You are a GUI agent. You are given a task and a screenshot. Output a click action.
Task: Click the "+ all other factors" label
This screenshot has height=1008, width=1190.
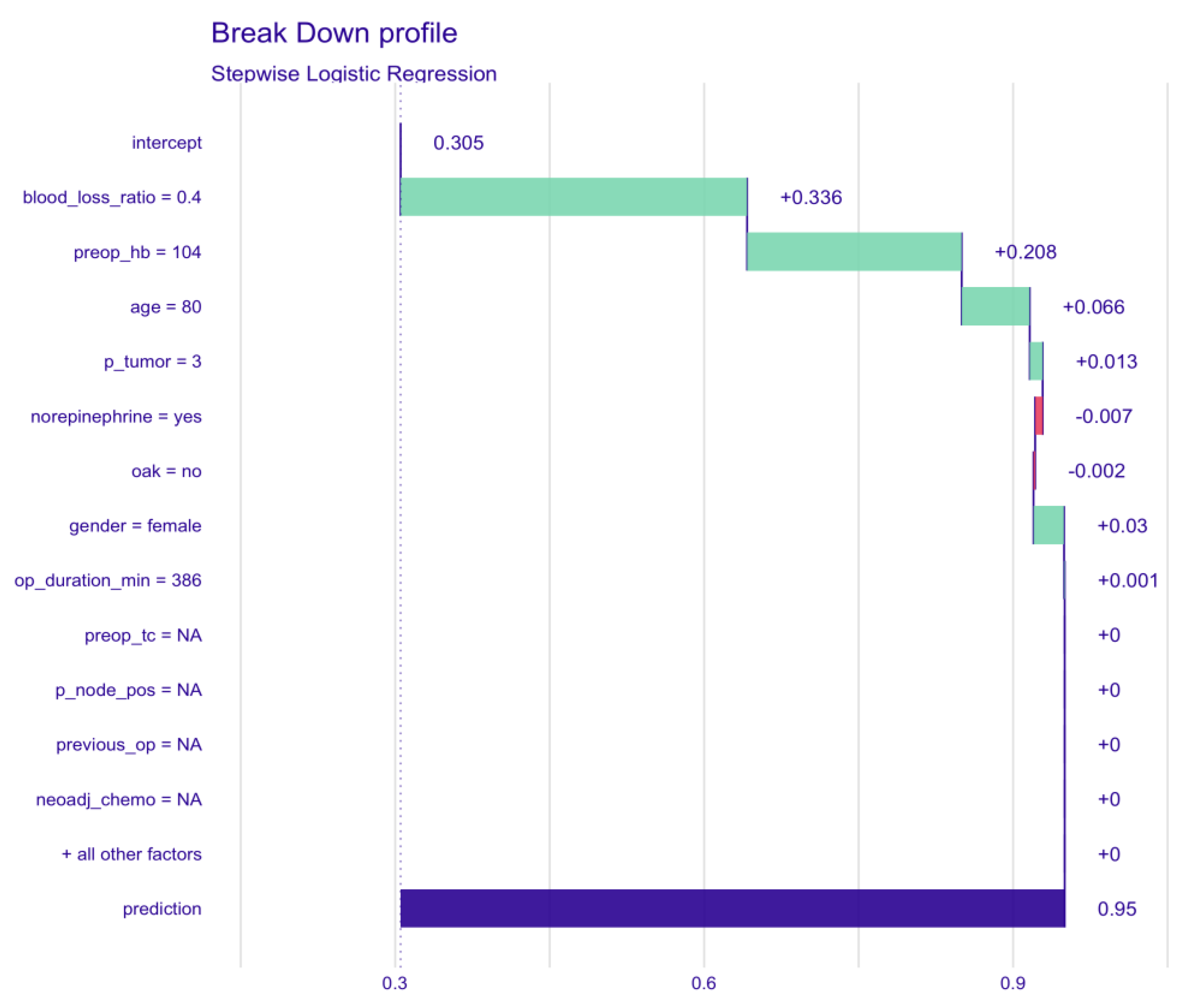point(131,854)
